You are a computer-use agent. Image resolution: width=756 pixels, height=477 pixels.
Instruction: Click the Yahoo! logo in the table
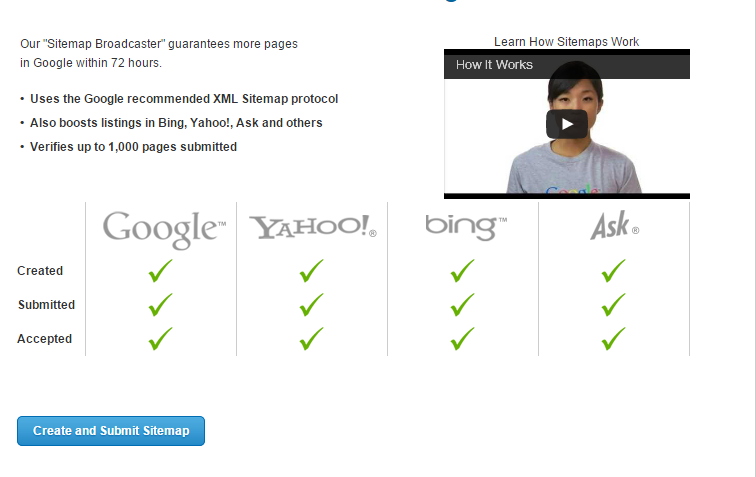coord(312,227)
